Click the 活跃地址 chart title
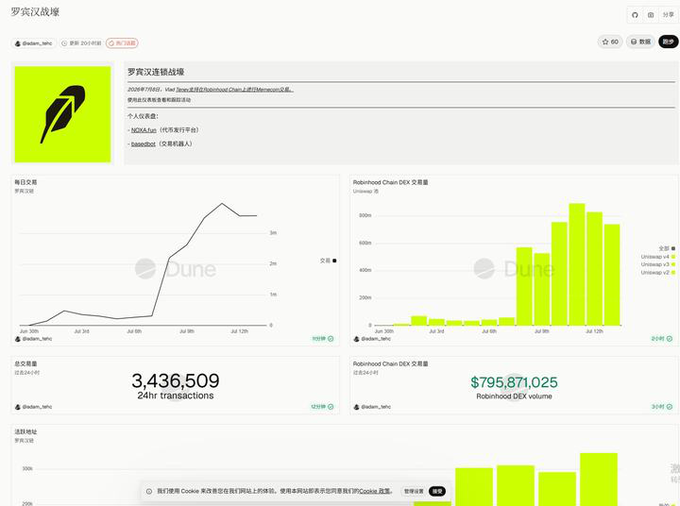 click(x=26, y=432)
